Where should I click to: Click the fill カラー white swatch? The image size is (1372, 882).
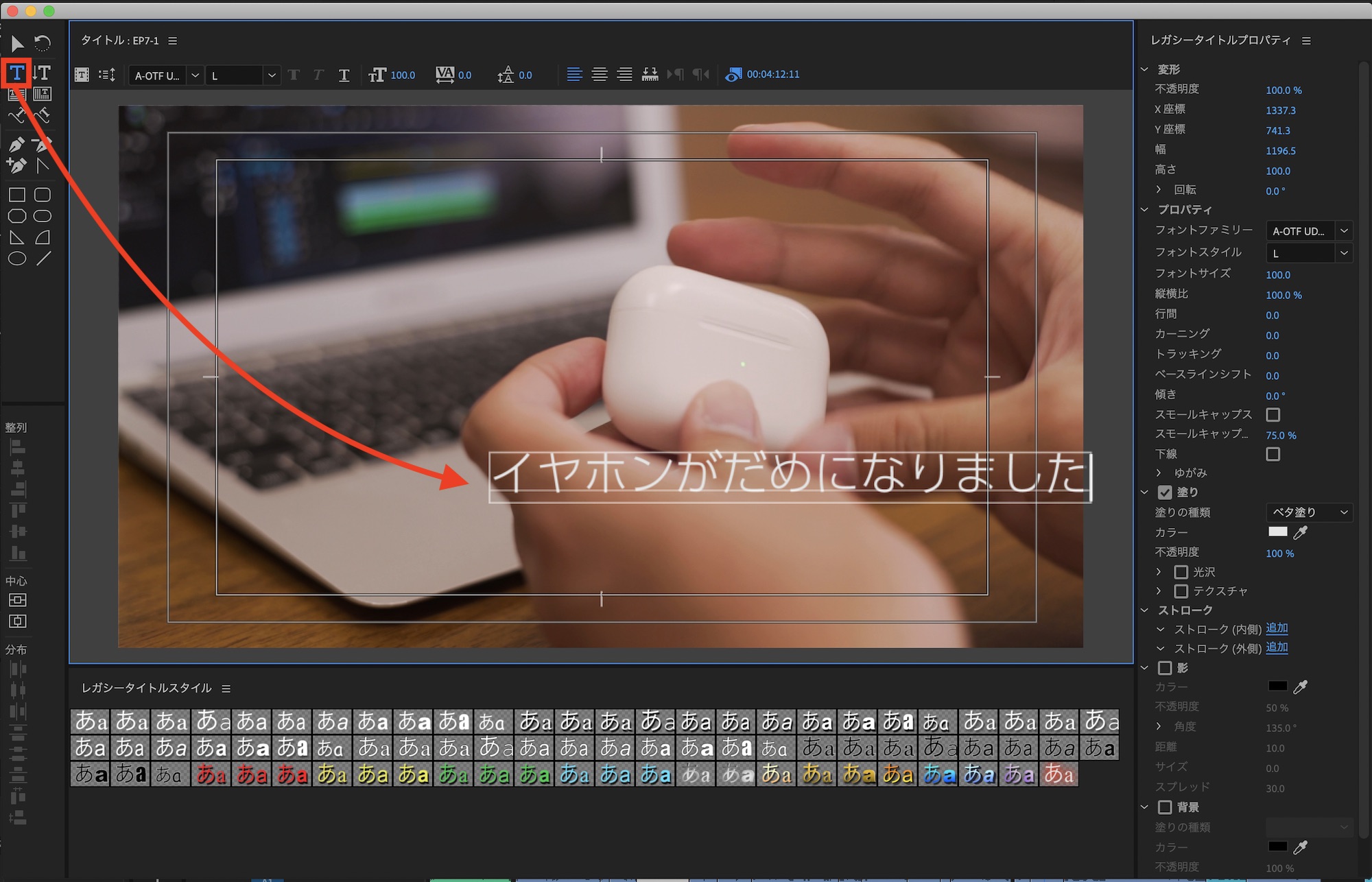(x=1277, y=532)
